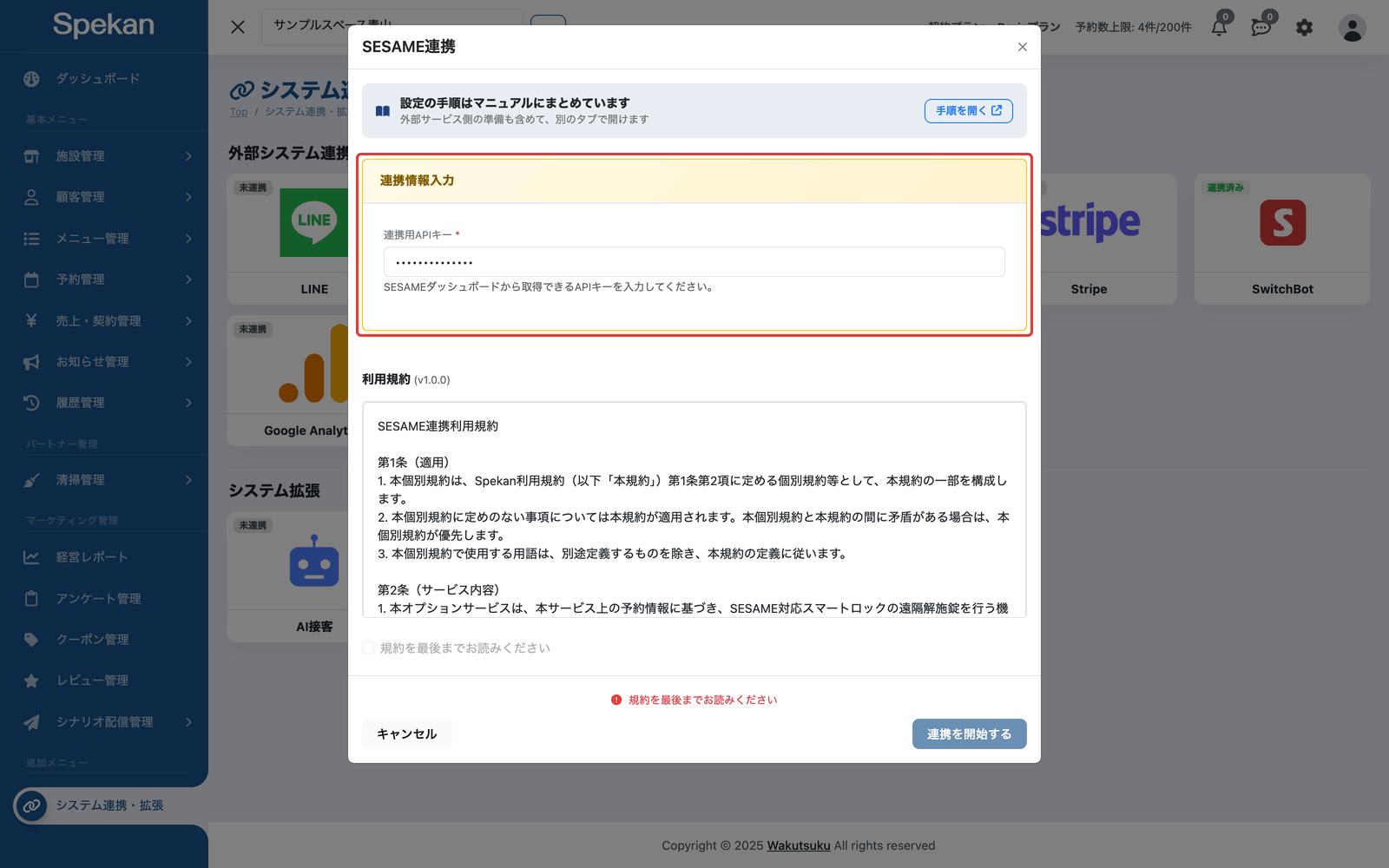
Task: Expand the 顧客管理 chevron
Action: [188, 197]
